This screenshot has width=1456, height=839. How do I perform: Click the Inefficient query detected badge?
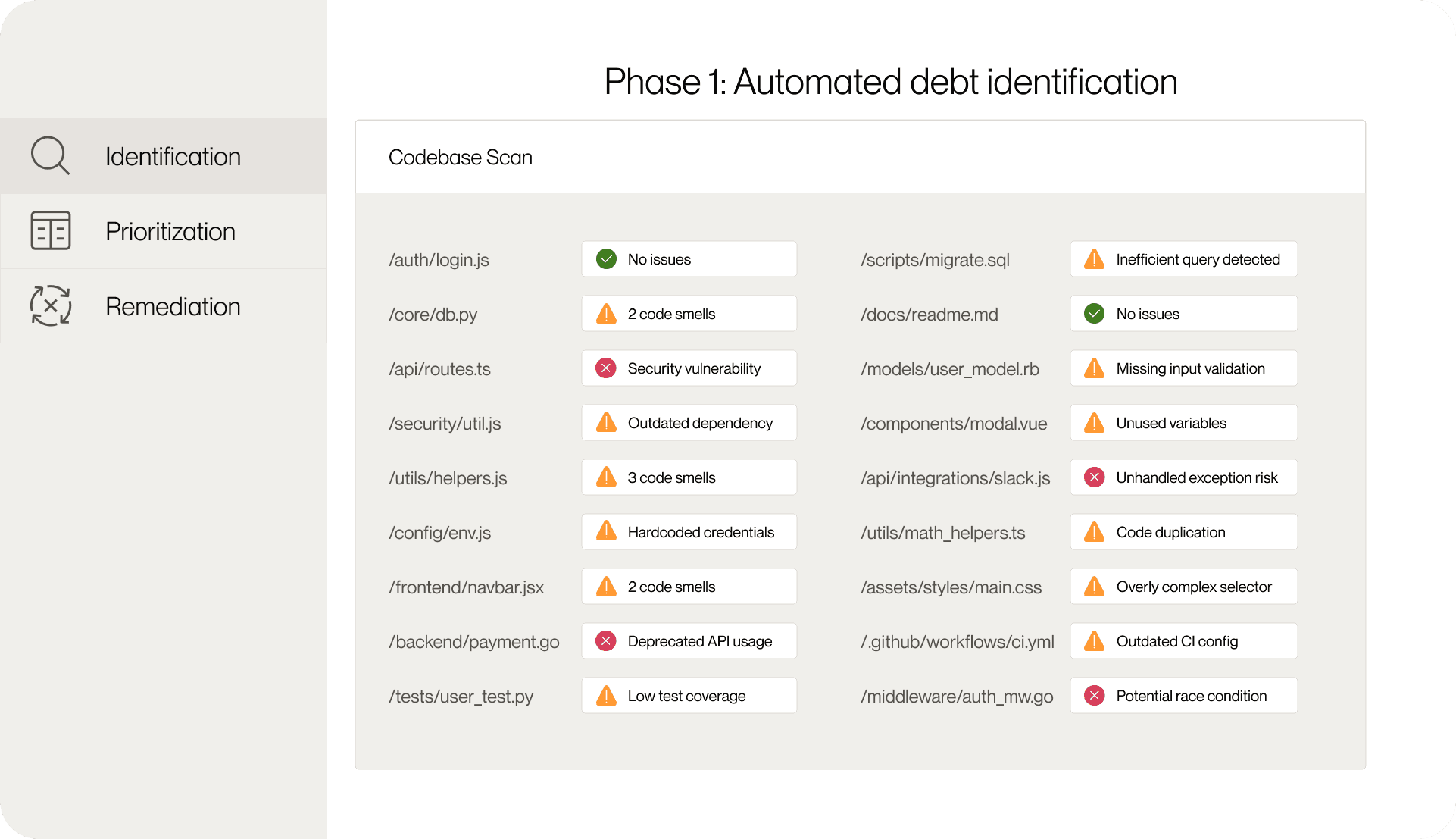[1183, 259]
